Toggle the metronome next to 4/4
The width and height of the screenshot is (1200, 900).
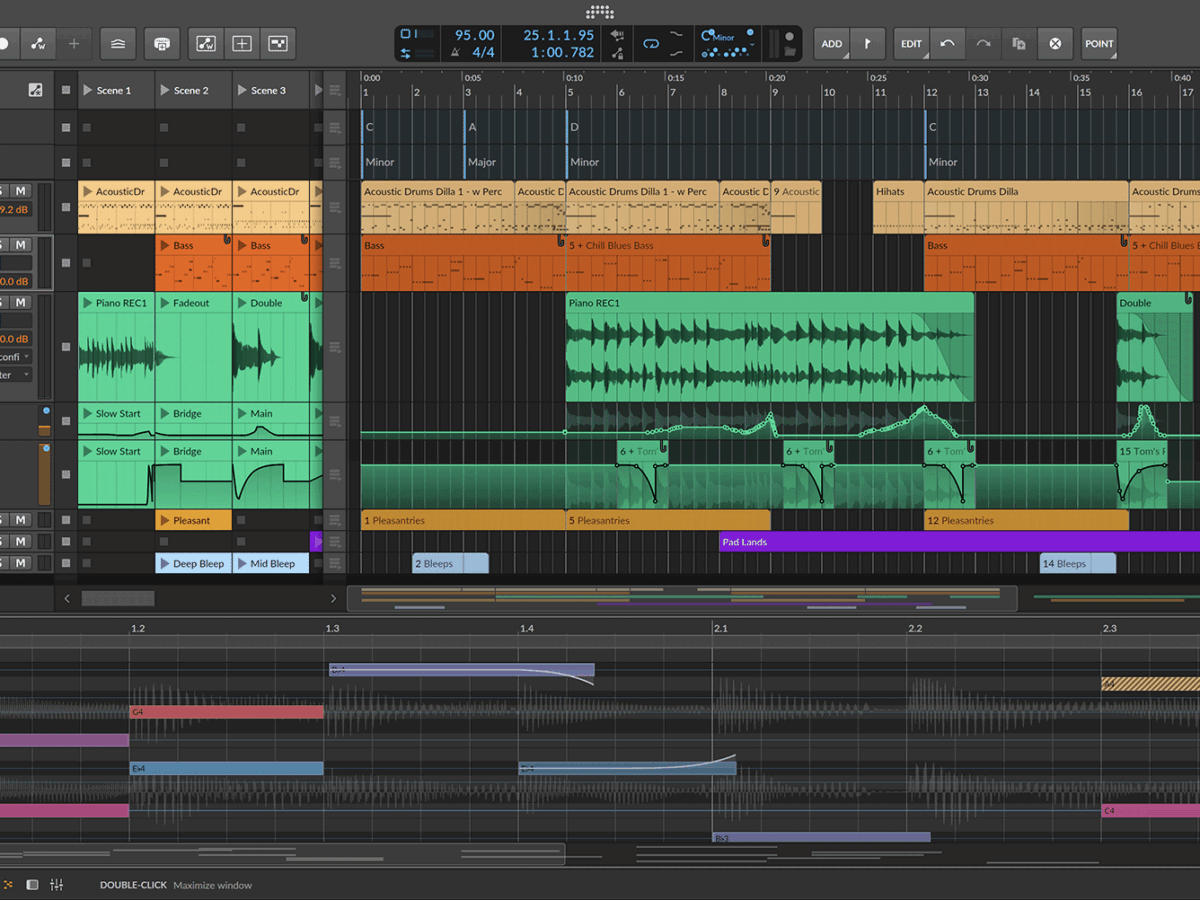[456, 53]
